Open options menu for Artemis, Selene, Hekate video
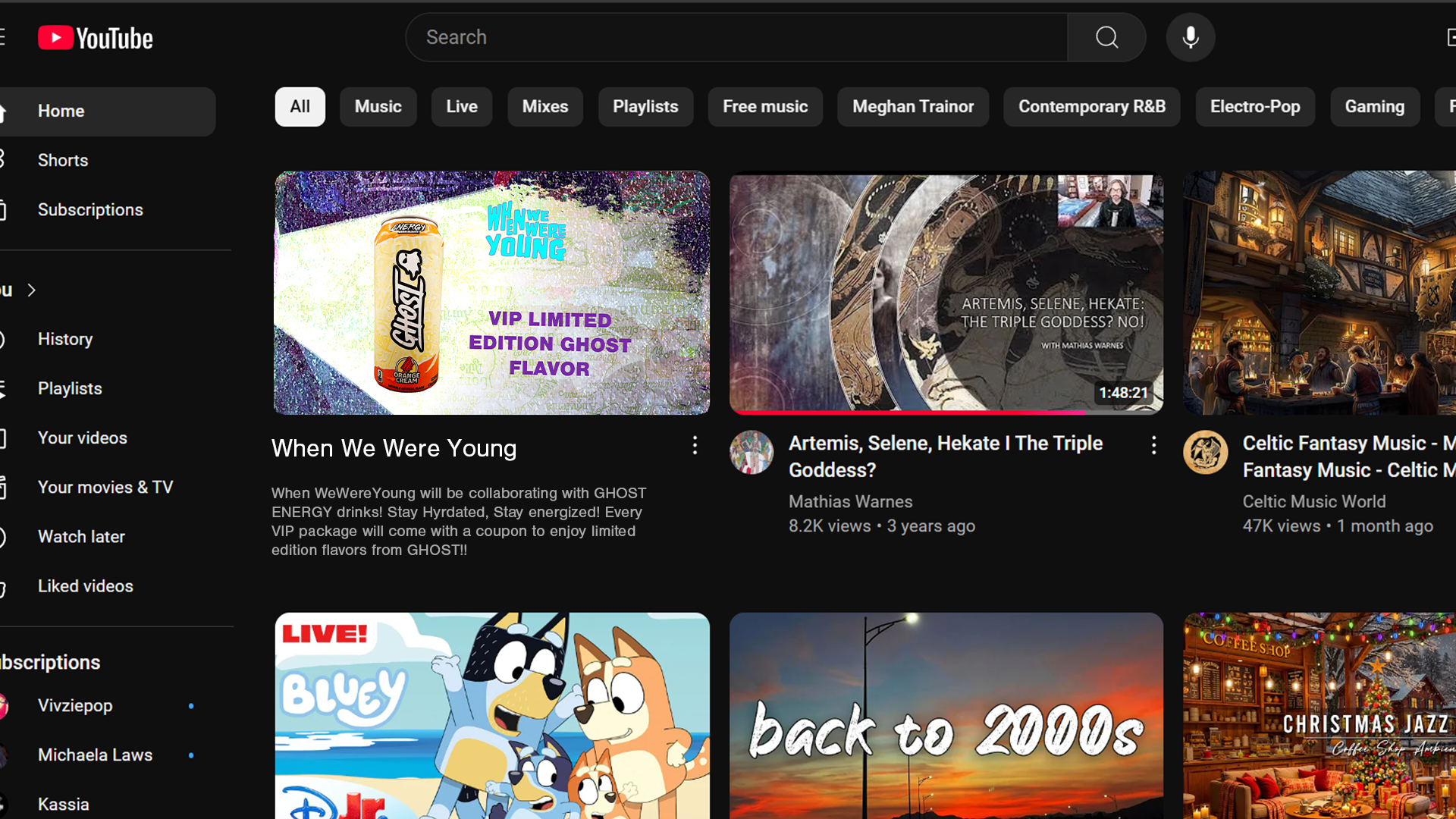 (x=1153, y=446)
